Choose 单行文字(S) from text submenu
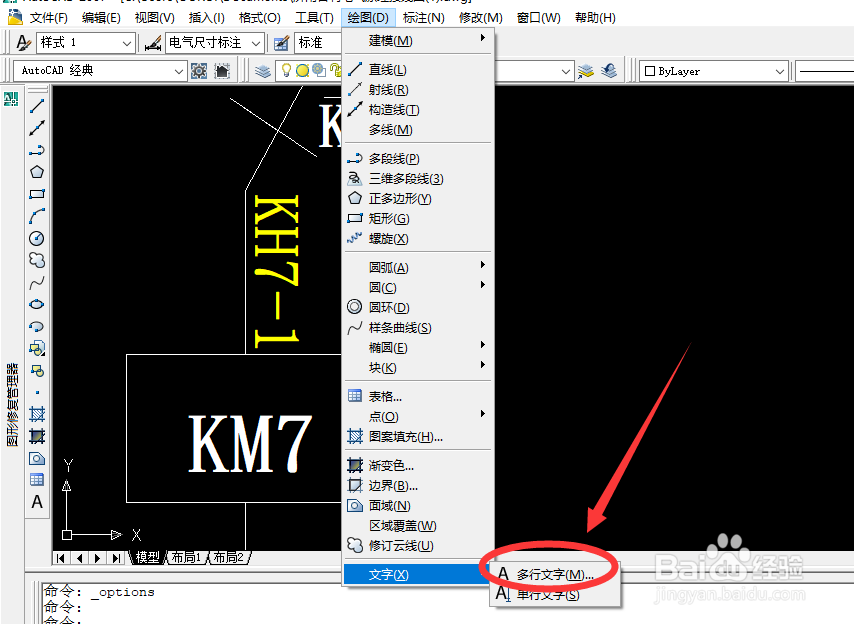 pyautogui.click(x=555, y=595)
